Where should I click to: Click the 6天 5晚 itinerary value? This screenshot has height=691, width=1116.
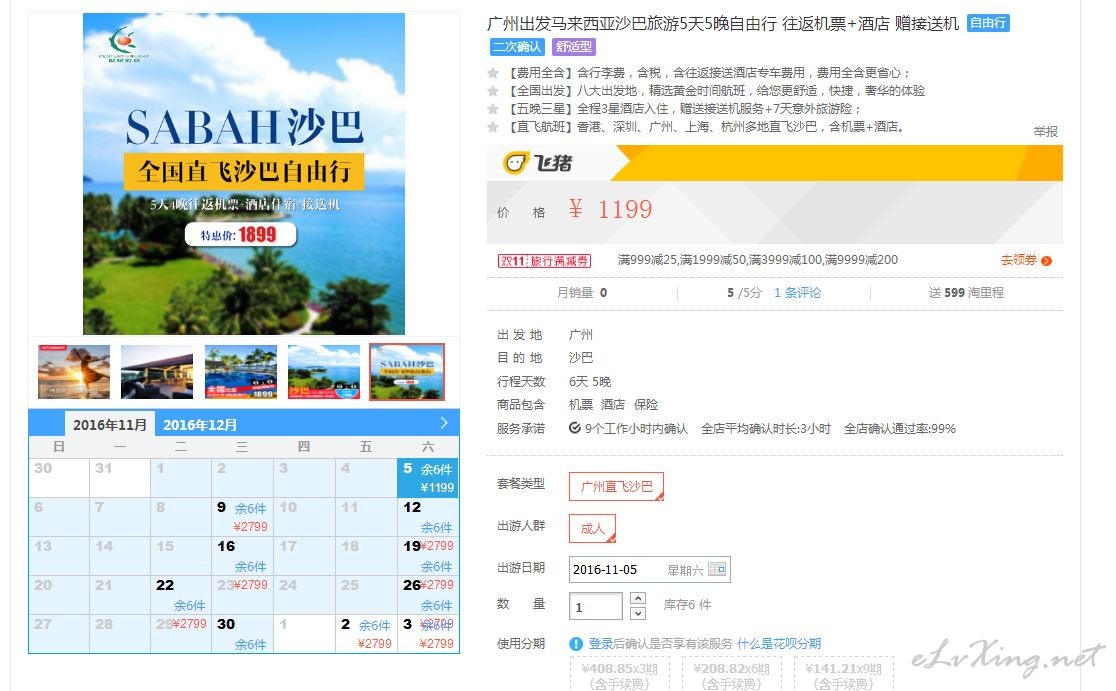click(x=590, y=381)
